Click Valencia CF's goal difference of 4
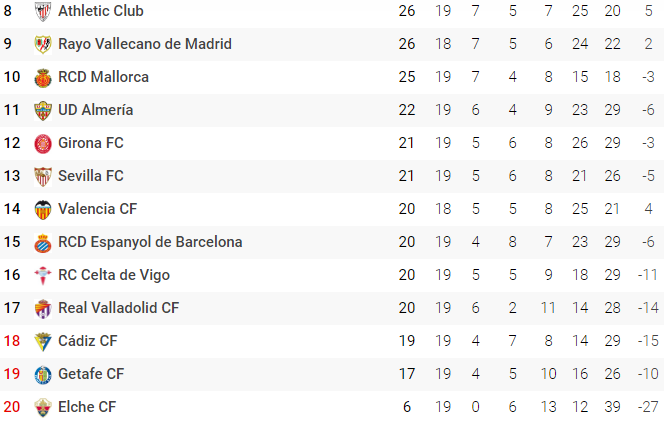Viewport: 664px width, 424px height. click(x=648, y=209)
